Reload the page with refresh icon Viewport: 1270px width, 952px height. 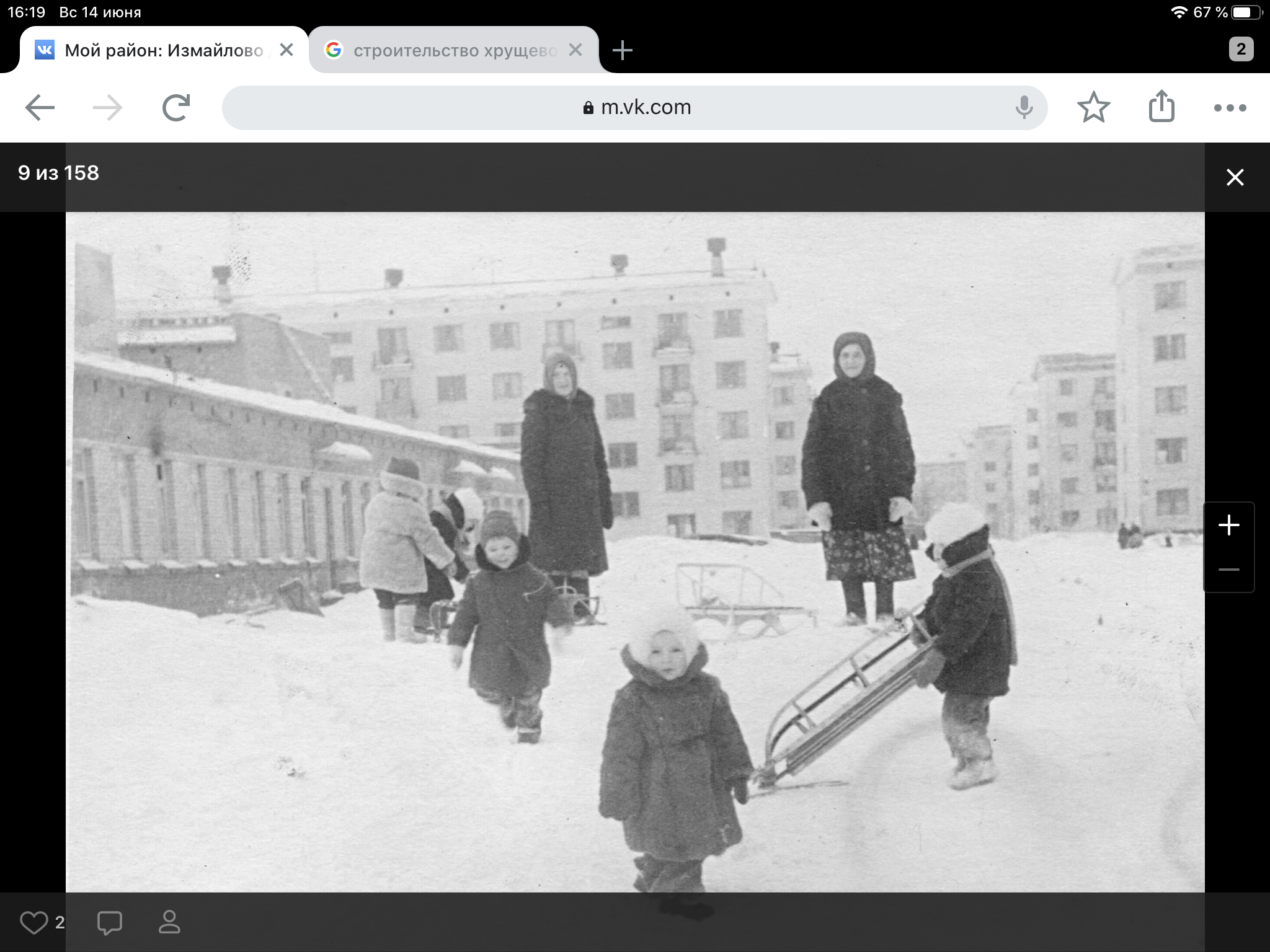[176, 108]
